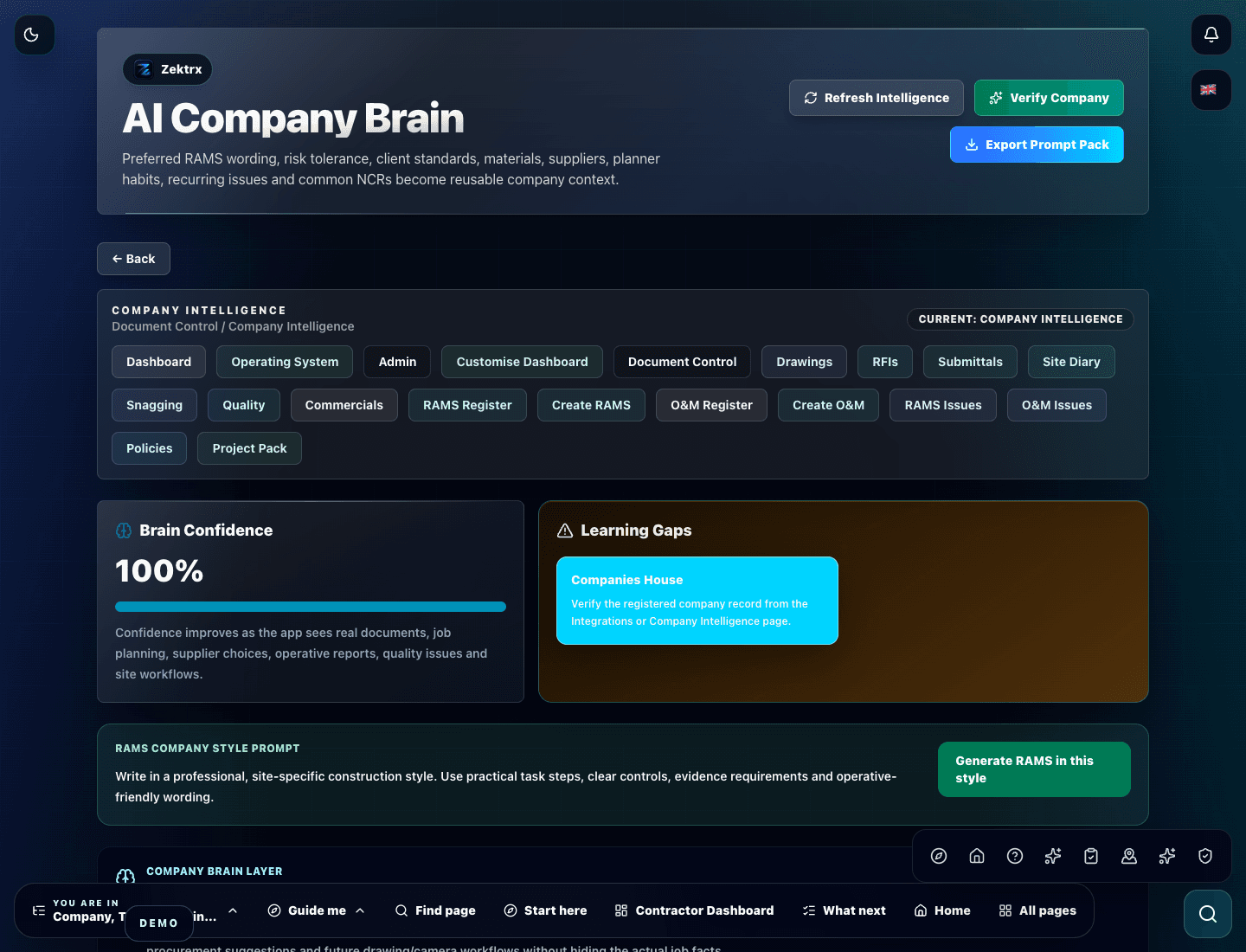The width and height of the screenshot is (1246, 952).
Task: Open notifications bell
Action: click(1211, 35)
